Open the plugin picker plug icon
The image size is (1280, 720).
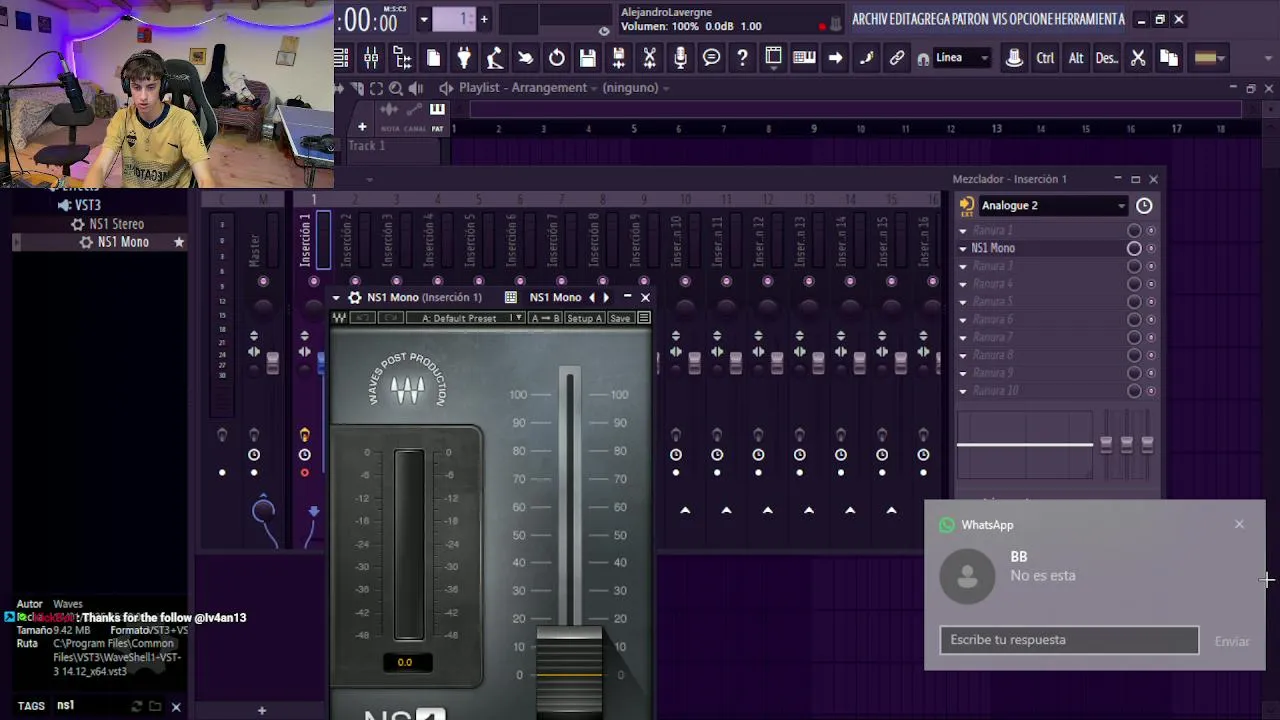coord(464,58)
